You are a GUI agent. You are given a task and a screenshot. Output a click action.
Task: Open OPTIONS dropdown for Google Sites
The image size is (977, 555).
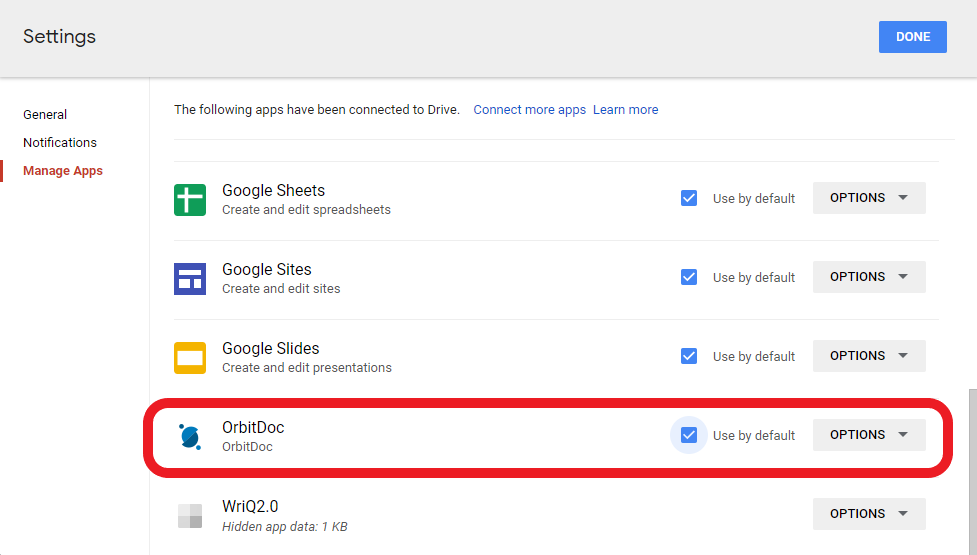point(869,277)
